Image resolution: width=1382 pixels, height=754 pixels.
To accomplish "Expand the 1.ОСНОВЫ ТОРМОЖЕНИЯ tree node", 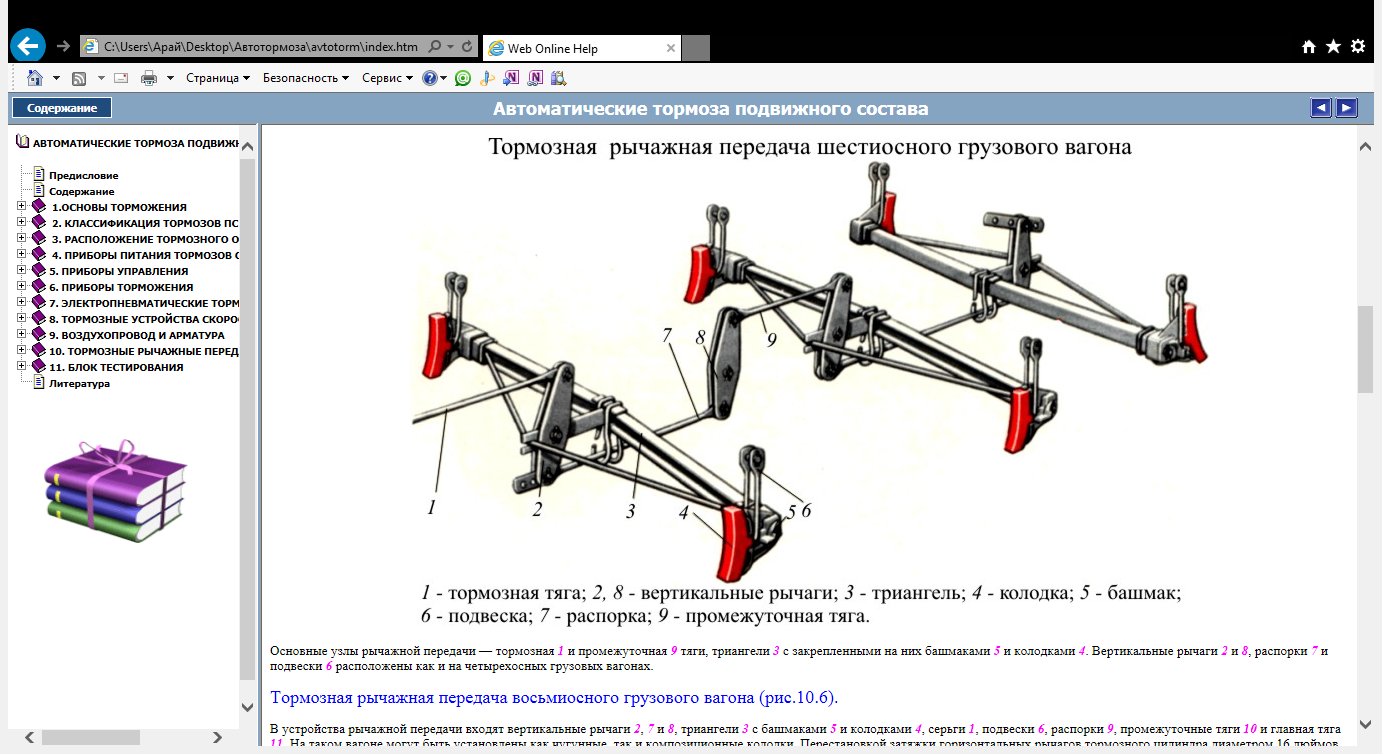I will (x=22, y=207).
